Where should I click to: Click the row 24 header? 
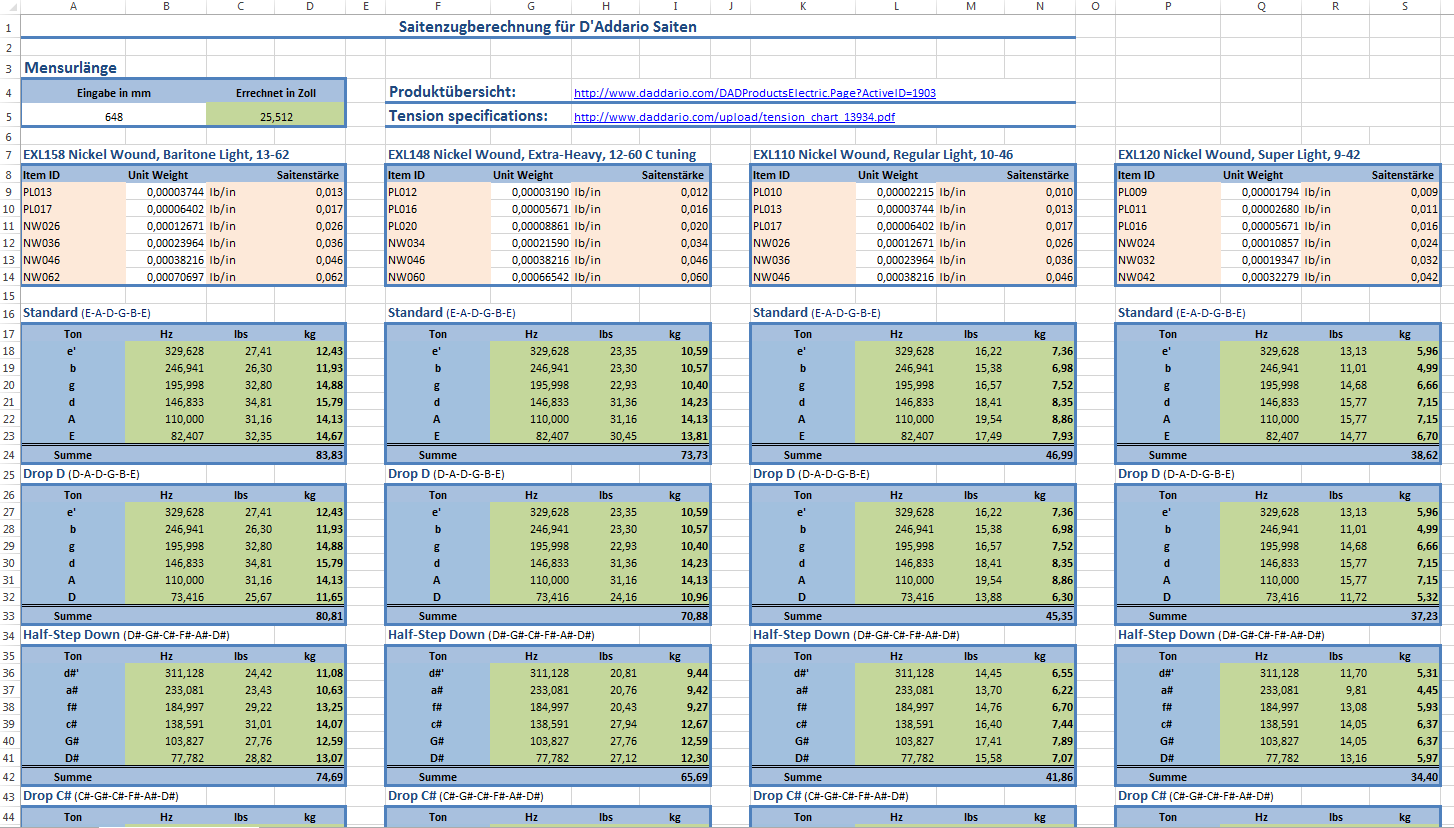[x=10, y=455]
